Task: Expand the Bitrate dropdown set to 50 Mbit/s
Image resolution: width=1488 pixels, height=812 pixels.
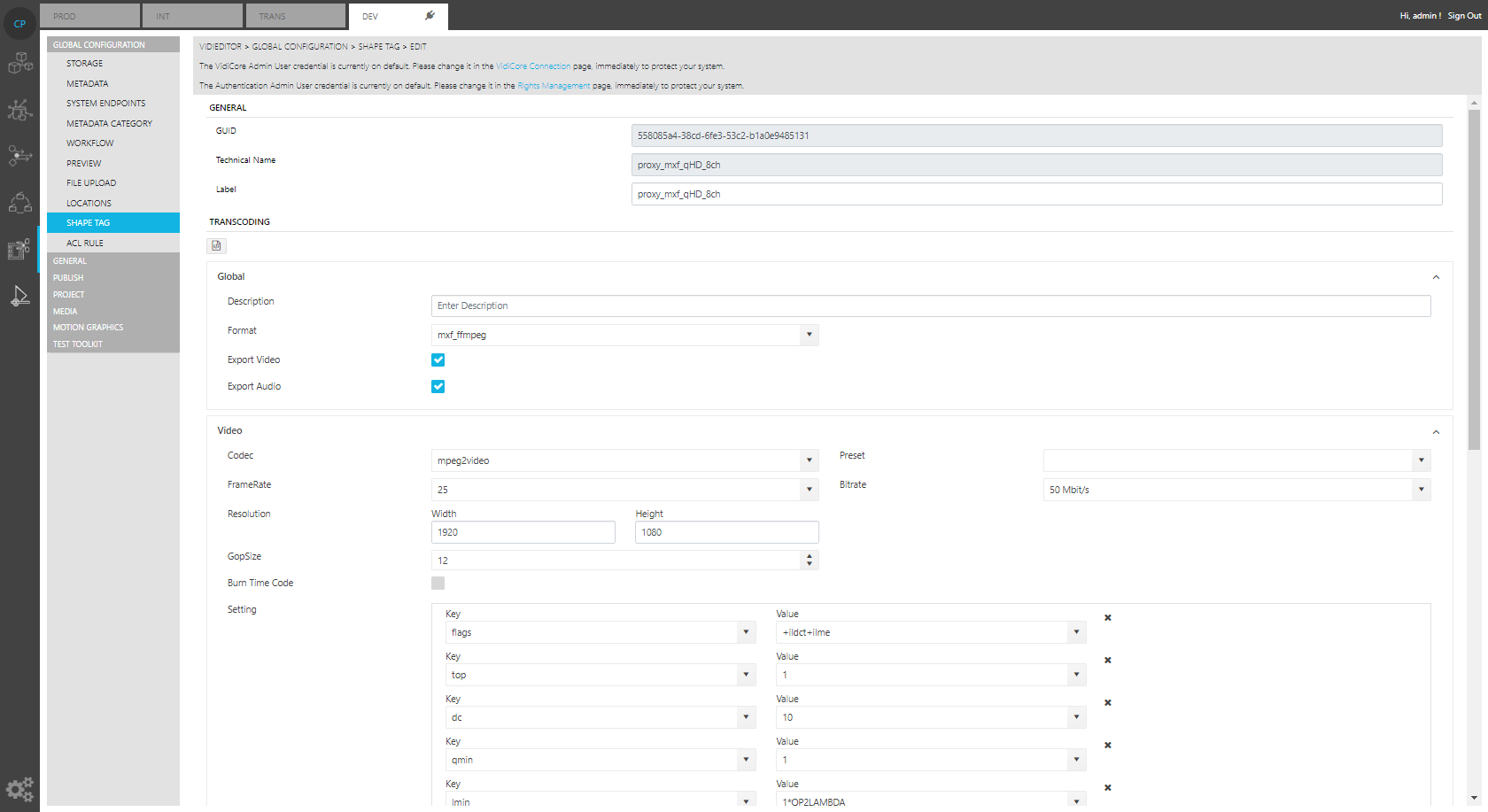Action: tap(1236, 490)
